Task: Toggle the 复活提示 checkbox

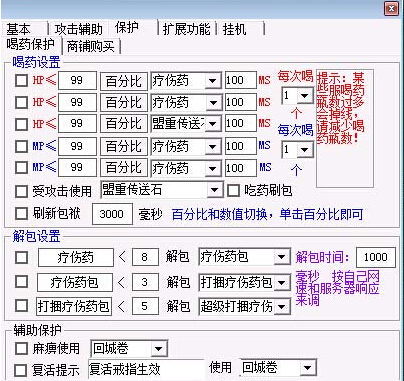Action: tap(21, 370)
